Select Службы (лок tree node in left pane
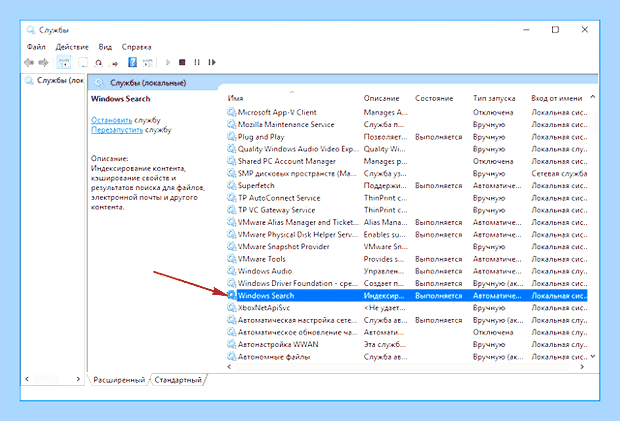The height and width of the screenshot is (421, 620). (55, 80)
